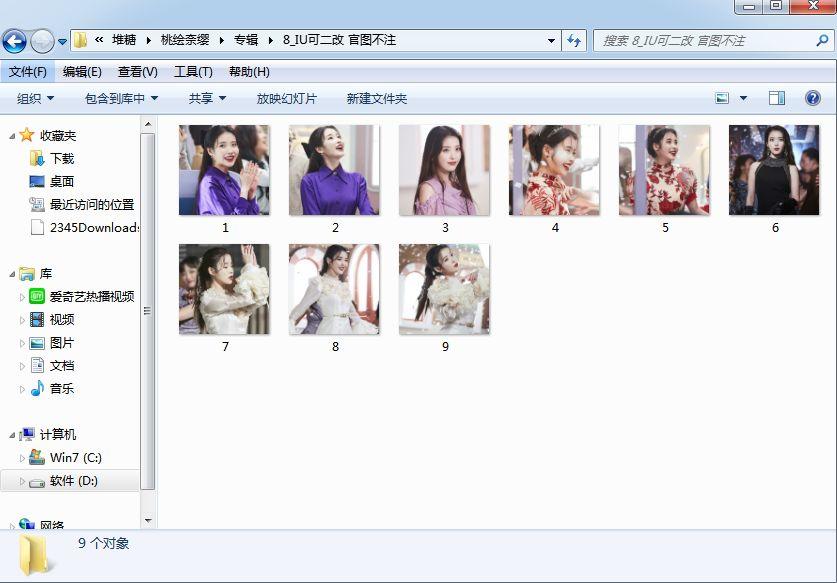The image size is (837, 583).
Task: Open 最近访问的位置
Action: [92, 204]
